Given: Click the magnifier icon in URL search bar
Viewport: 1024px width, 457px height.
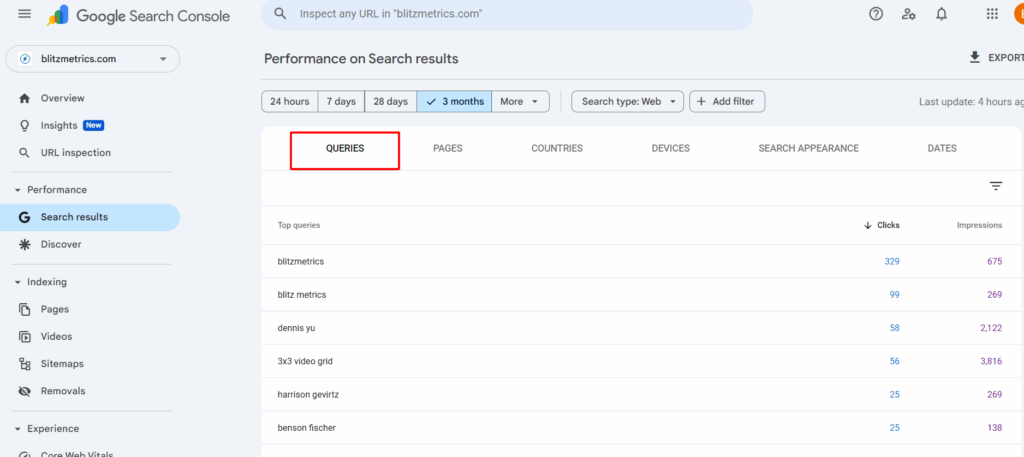Looking at the screenshot, I should [x=280, y=14].
